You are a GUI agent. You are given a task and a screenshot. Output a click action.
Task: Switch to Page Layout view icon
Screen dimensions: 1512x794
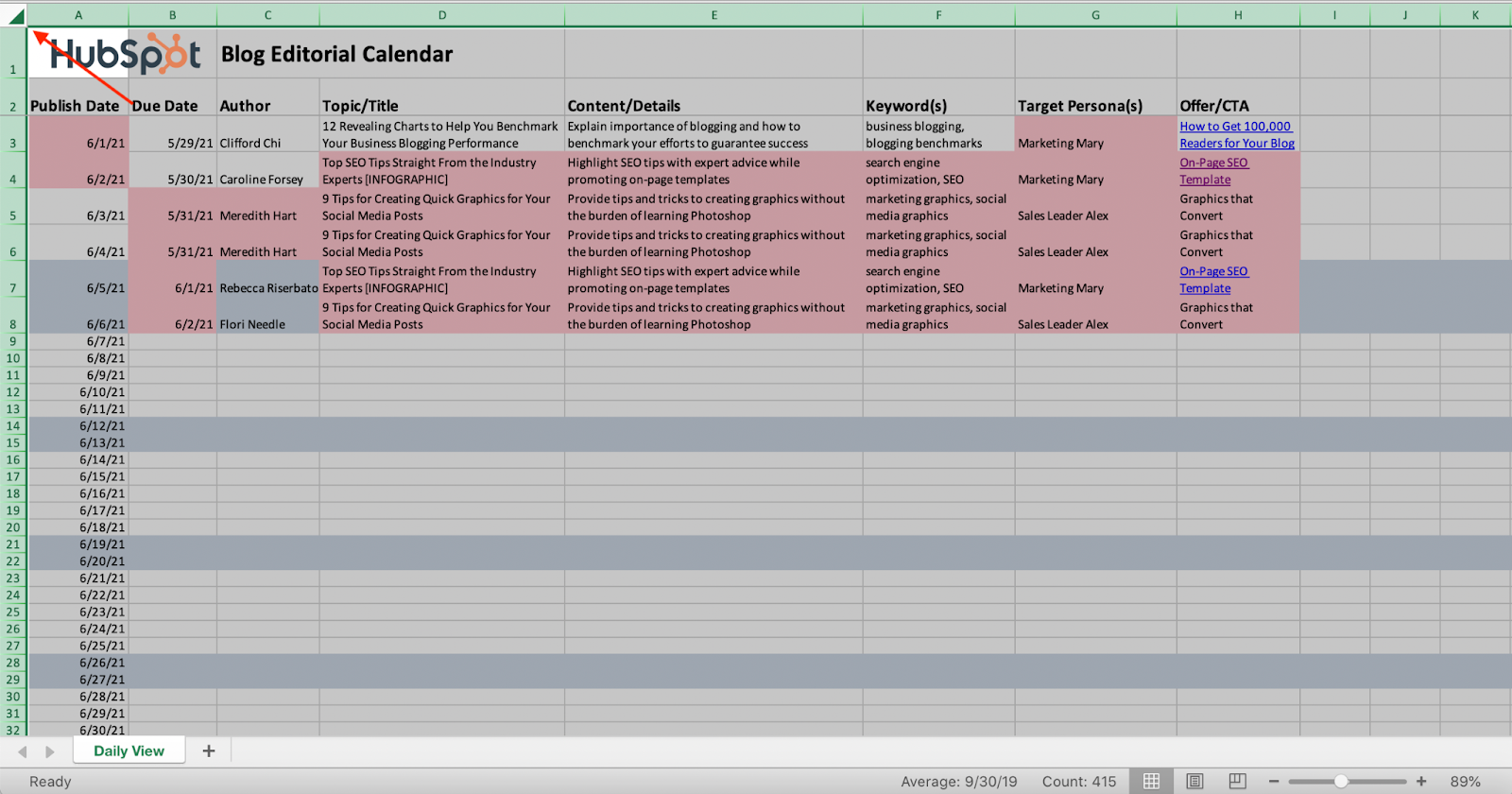coord(1194,781)
